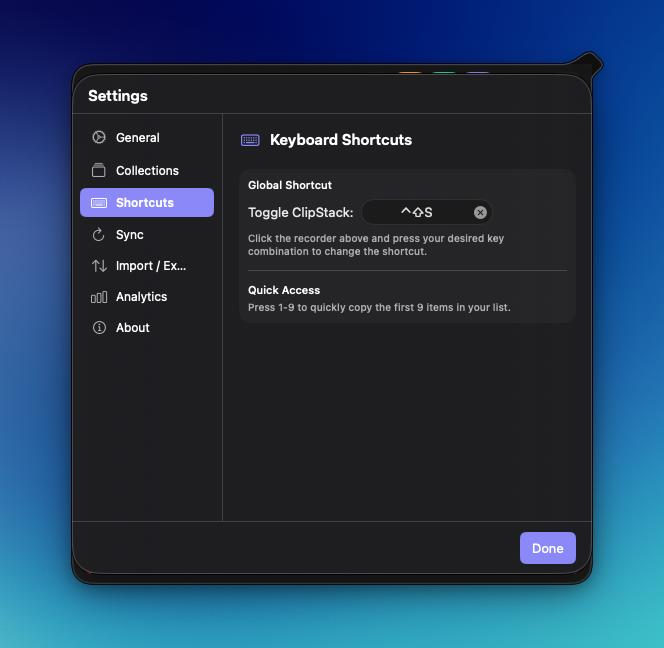Click the 'Click the recorder above' hint text
The width and height of the screenshot is (664, 648).
click(x=376, y=245)
